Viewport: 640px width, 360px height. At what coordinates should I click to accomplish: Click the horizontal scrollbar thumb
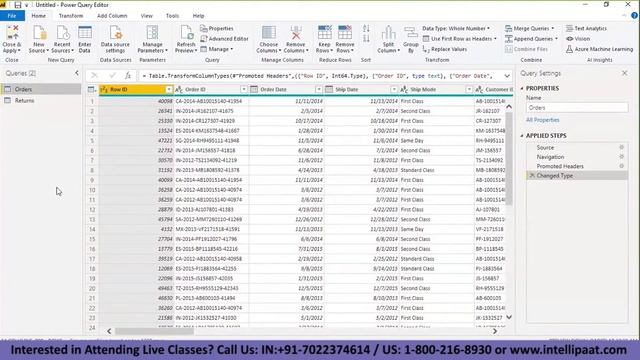[154, 331]
